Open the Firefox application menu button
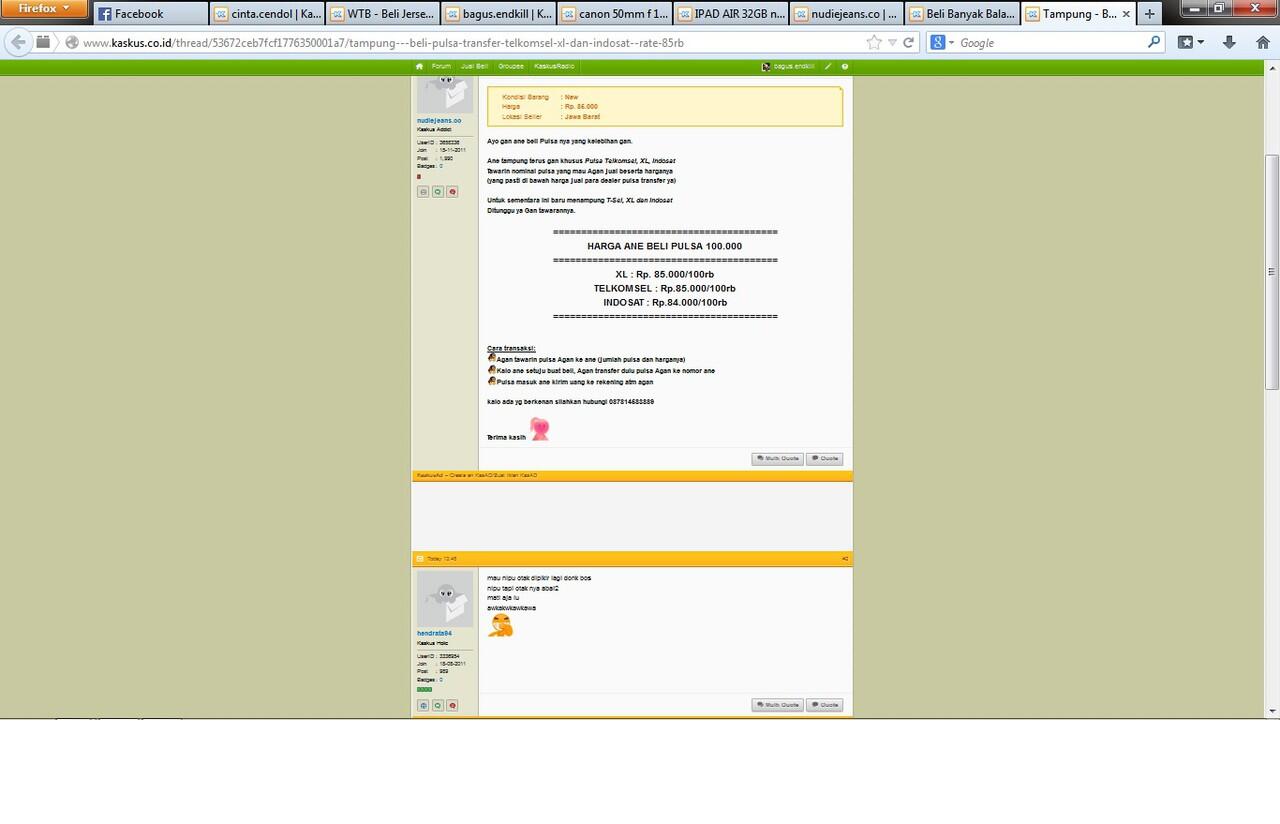 tap(46, 8)
